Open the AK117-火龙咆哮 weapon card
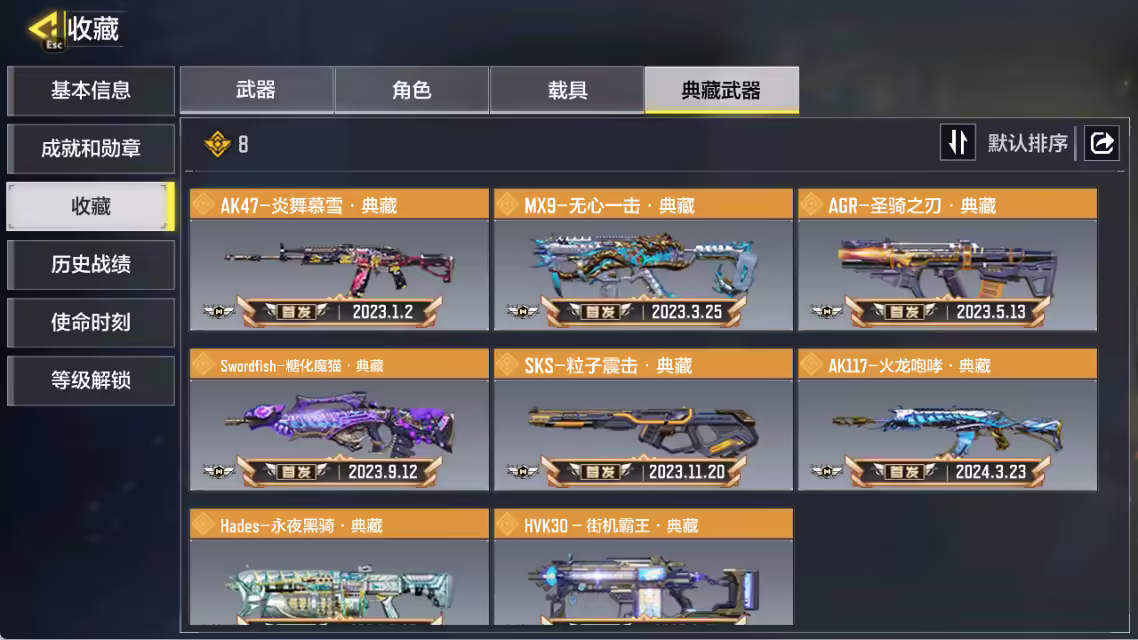Screen dimensions: 1138x640 pos(947,419)
